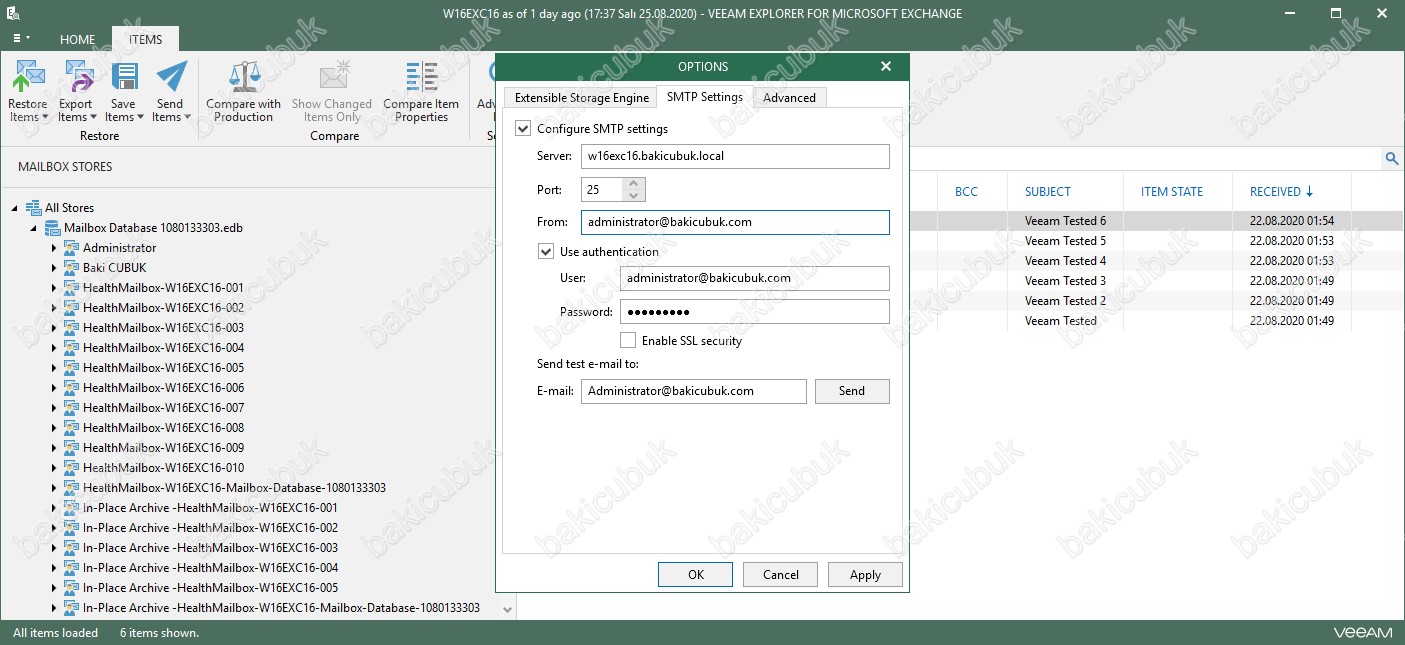Screen dimensions: 1405x645
Task: Click the mailbox tree scrollbar down arrow
Action: (507, 609)
